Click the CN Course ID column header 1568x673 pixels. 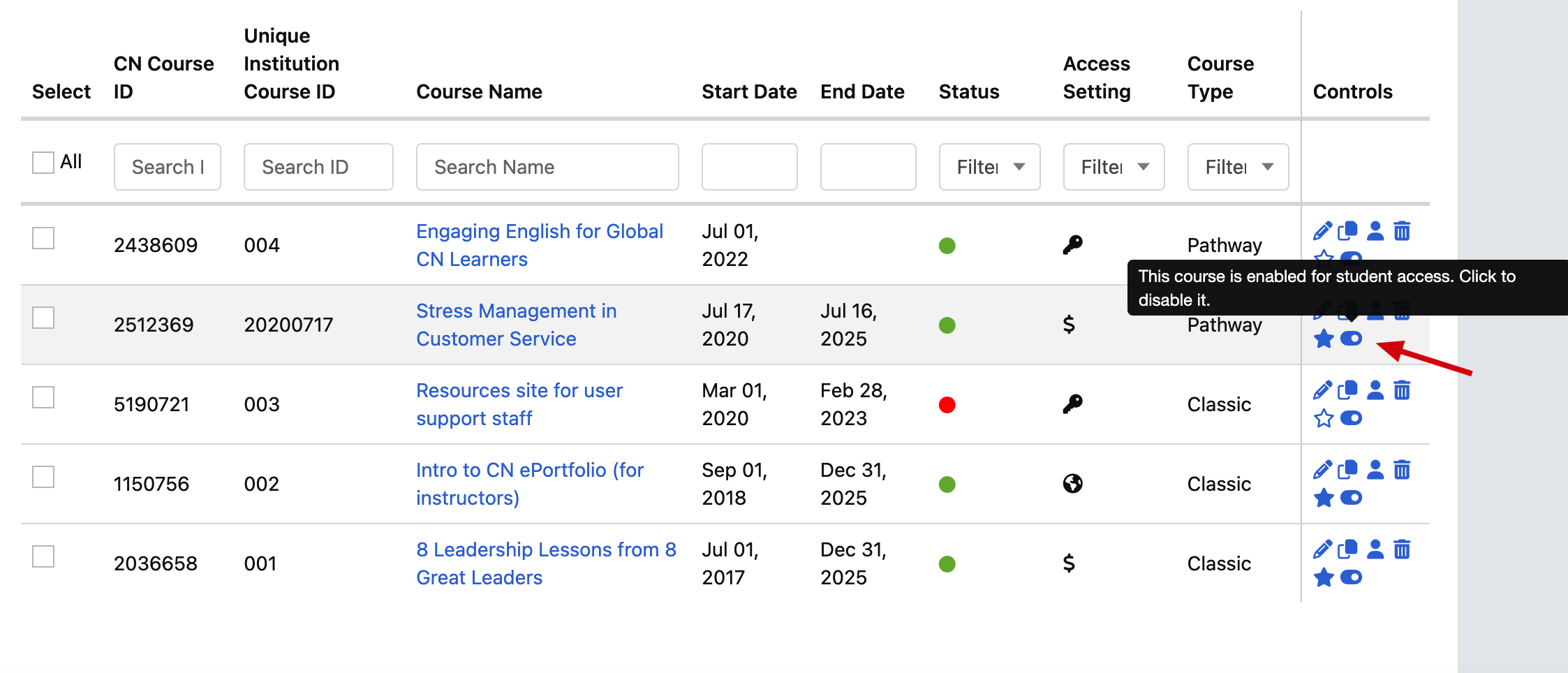click(x=163, y=77)
